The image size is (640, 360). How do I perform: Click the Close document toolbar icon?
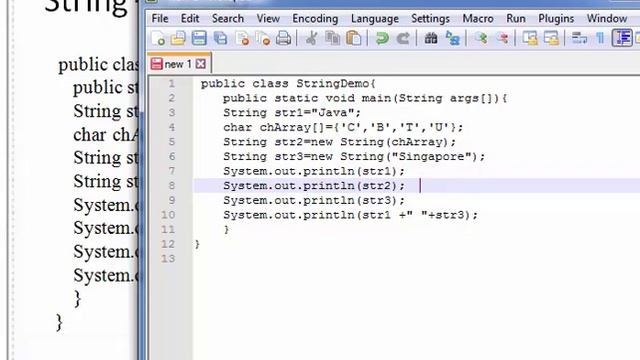[243, 38]
